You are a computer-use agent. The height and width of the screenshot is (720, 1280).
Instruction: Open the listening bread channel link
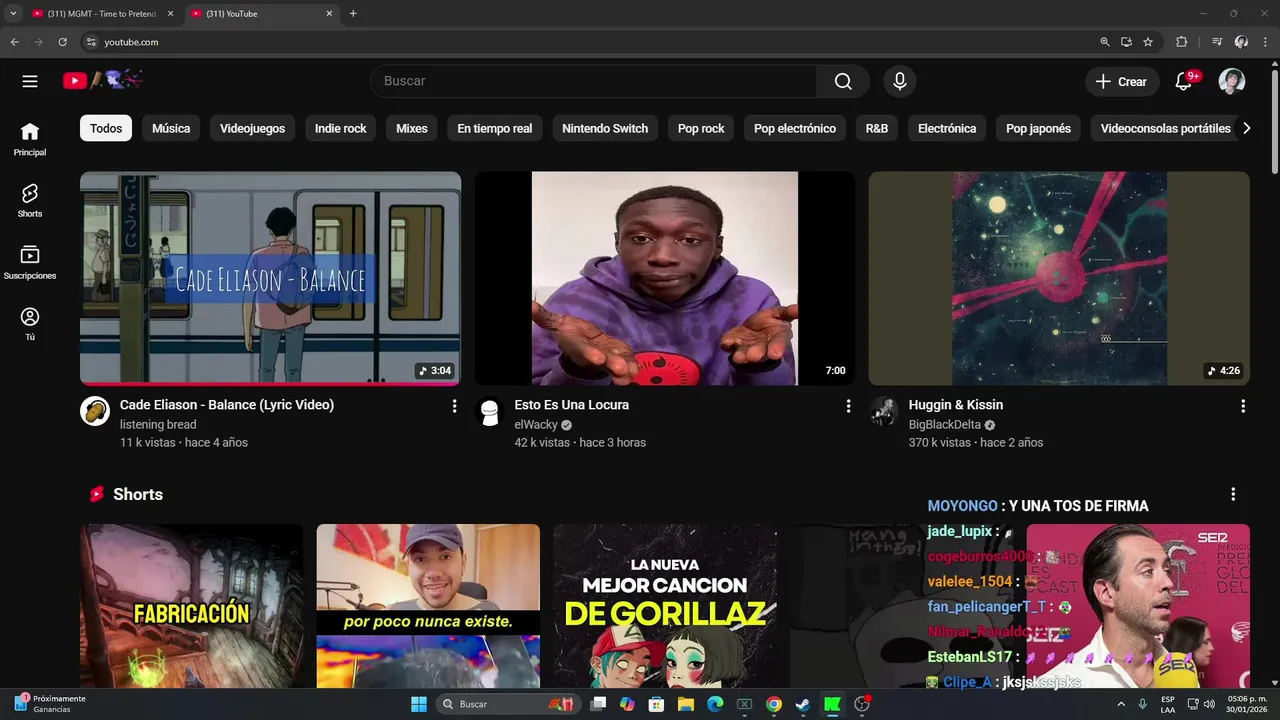pyautogui.click(x=158, y=425)
